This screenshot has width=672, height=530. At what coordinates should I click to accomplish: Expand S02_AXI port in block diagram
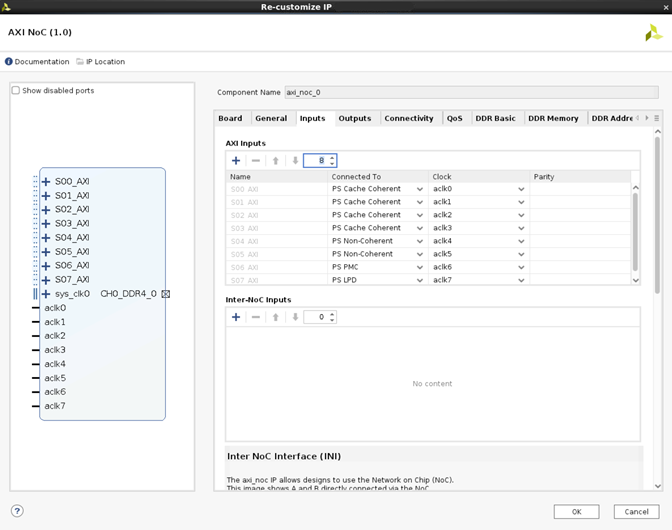46,210
